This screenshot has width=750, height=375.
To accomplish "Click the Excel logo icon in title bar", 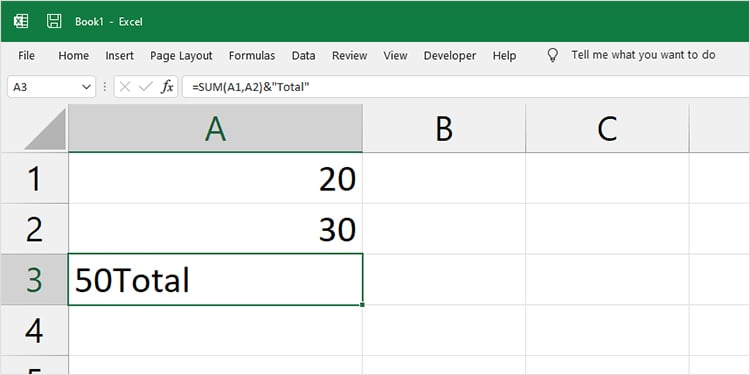I will [21, 21].
